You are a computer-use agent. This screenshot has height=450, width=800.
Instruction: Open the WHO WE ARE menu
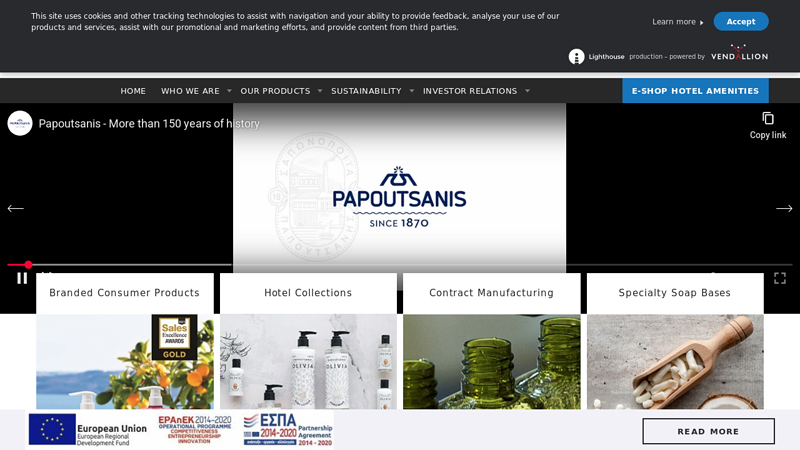click(190, 91)
